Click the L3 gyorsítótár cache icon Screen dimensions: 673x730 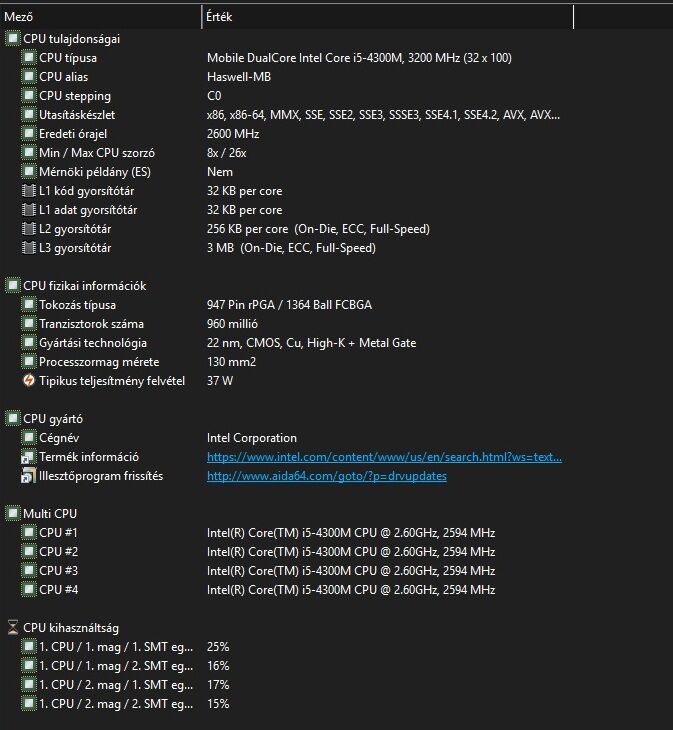click(x=29, y=248)
